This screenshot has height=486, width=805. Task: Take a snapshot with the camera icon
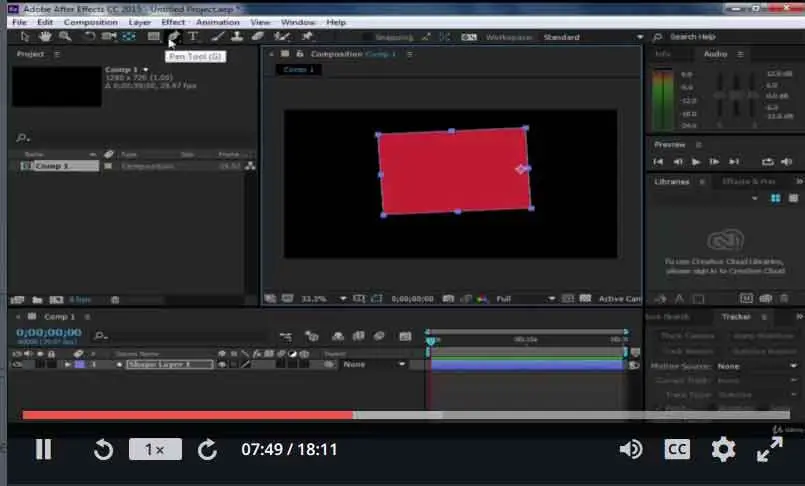pos(448,299)
